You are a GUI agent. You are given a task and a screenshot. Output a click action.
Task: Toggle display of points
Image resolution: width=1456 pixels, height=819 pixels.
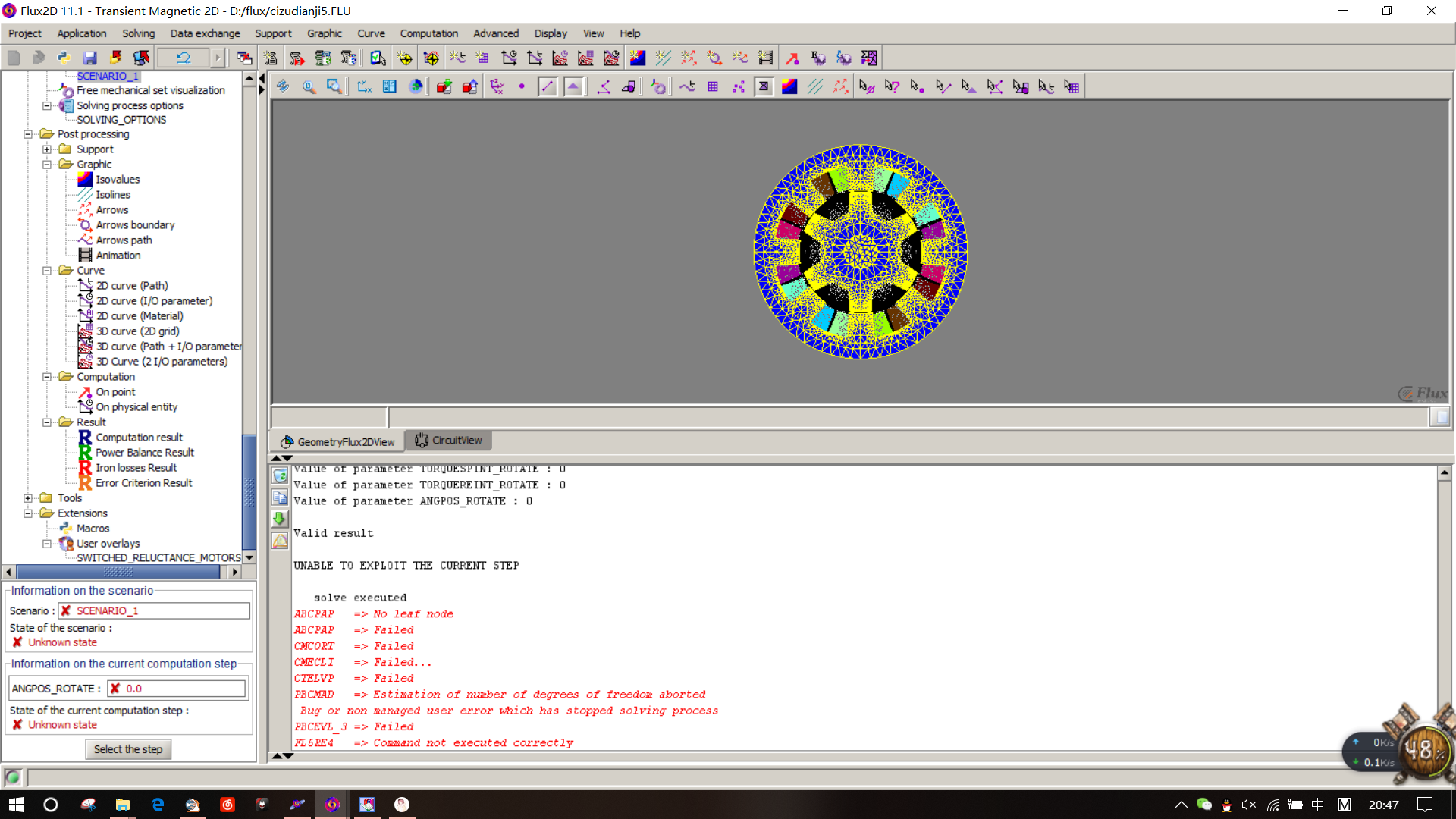pos(522,86)
